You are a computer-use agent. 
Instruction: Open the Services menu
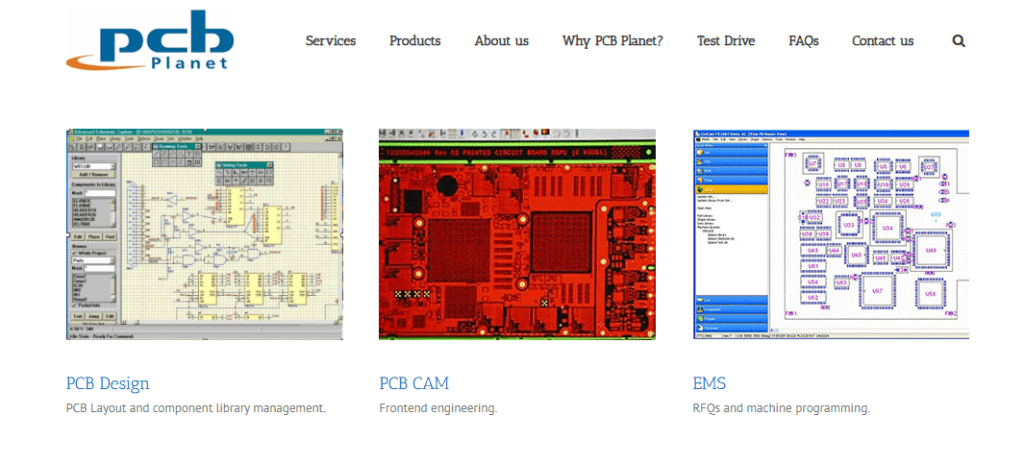(x=330, y=41)
